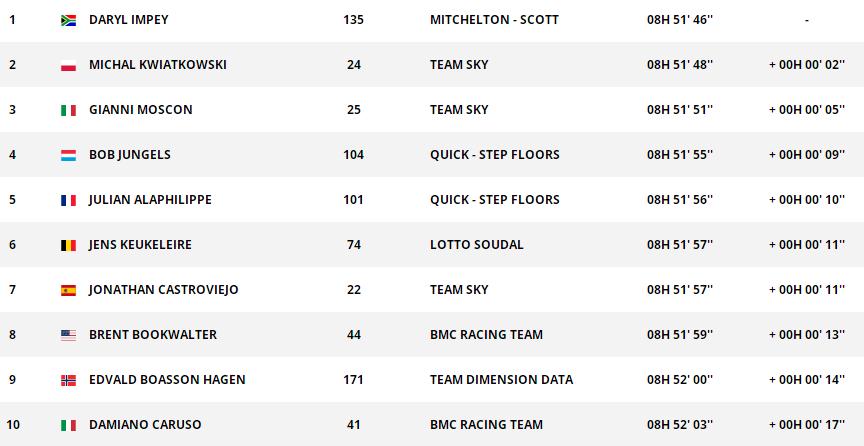Click the Norwegian flag beside Edvald Boasson Hagen
864x446 pixels.
[x=68, y=380]
